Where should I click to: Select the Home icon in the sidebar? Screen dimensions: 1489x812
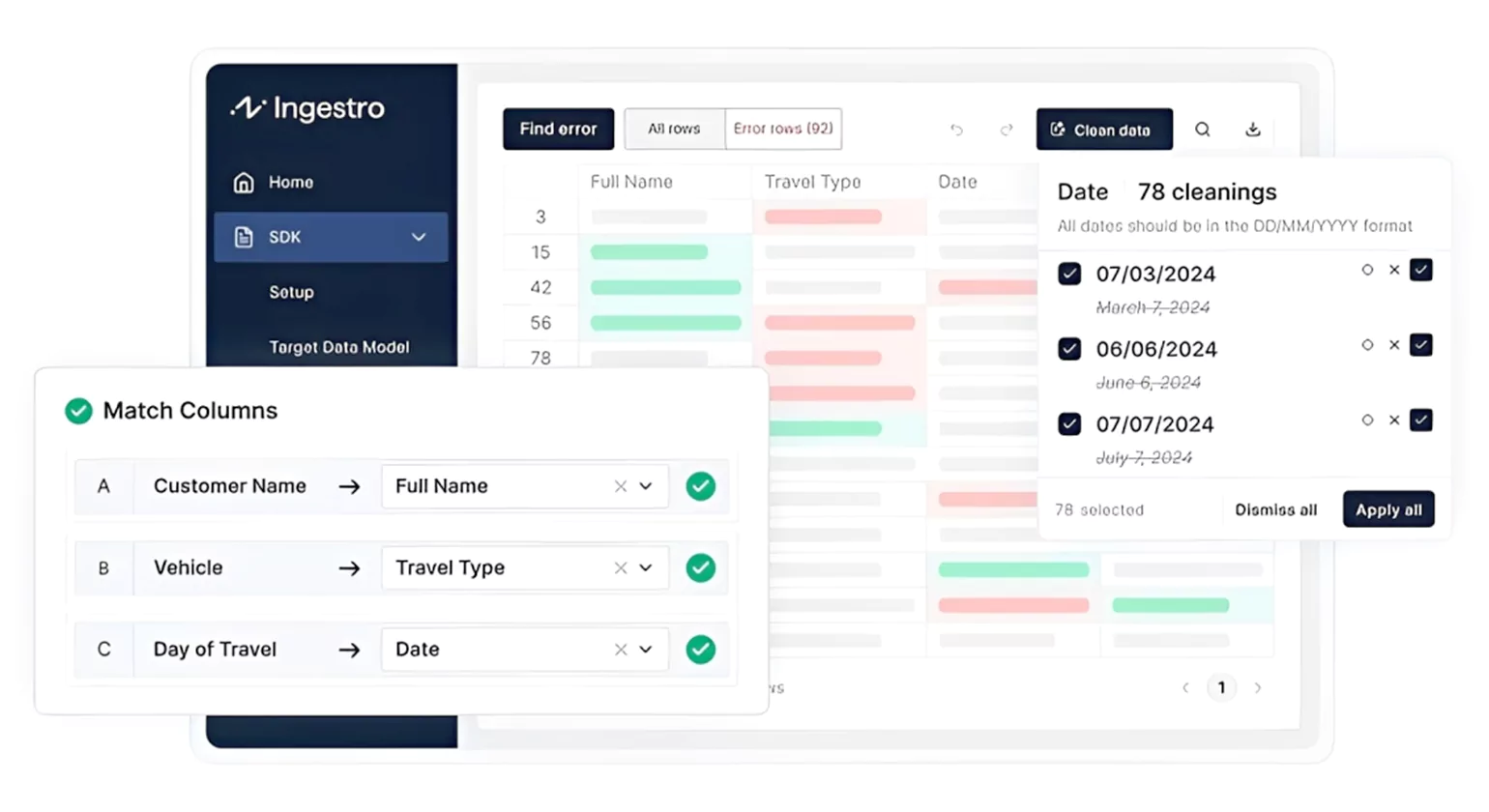pos(246,182)
